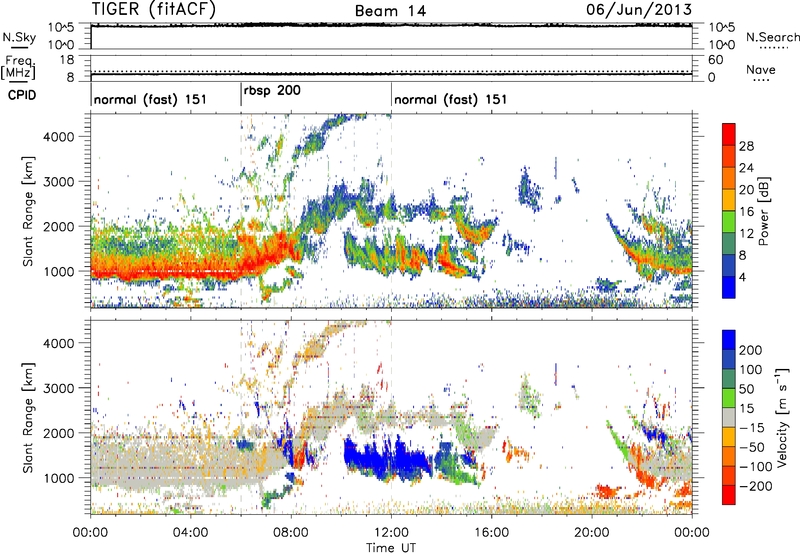The width and height of the screenshot is (800, 554).
Task: Click the 16:00 time axis tick
Action: point(491,533)
